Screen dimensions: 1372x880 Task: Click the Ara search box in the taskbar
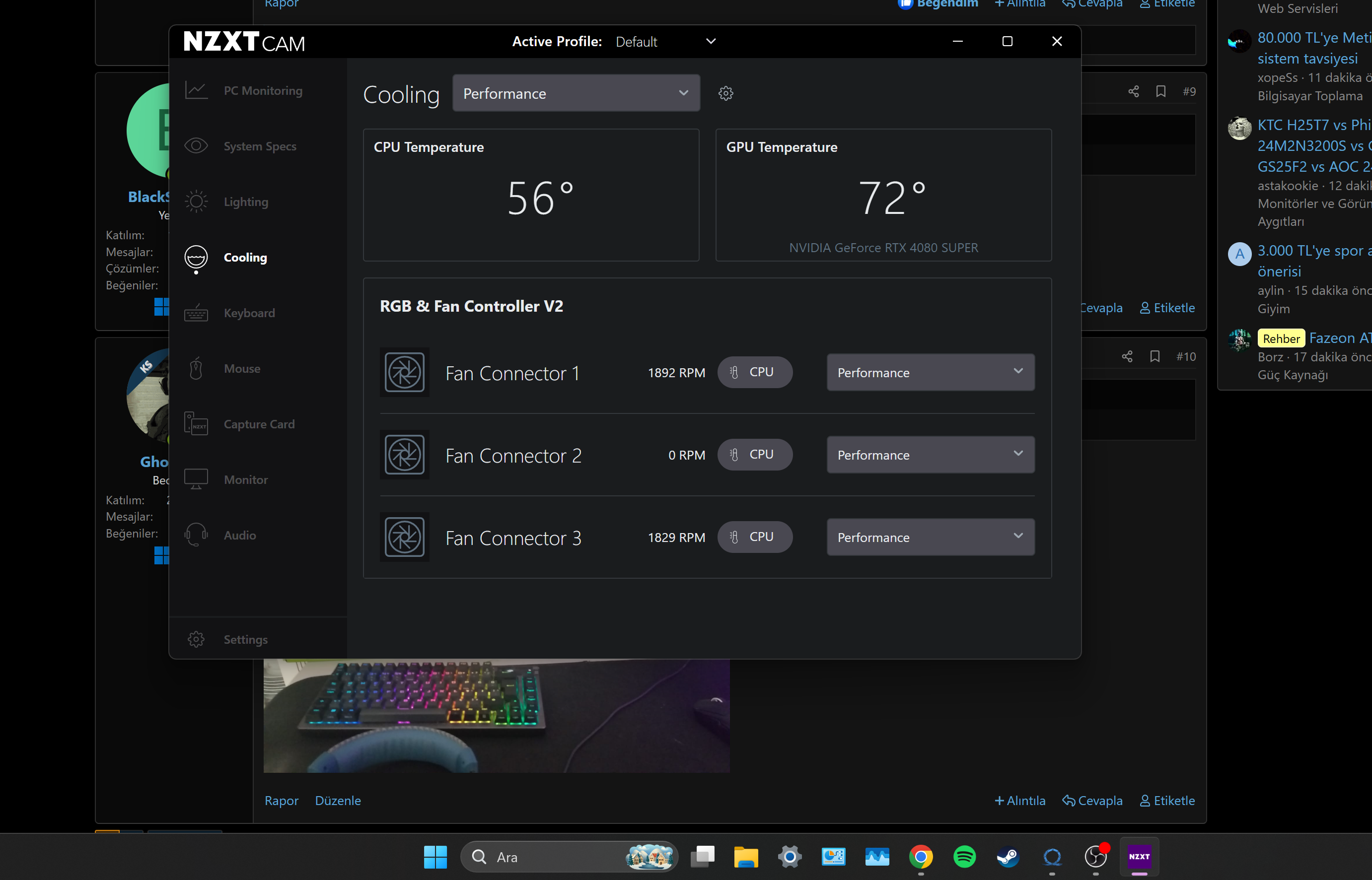pyautogui.click(x=569, y=857)
